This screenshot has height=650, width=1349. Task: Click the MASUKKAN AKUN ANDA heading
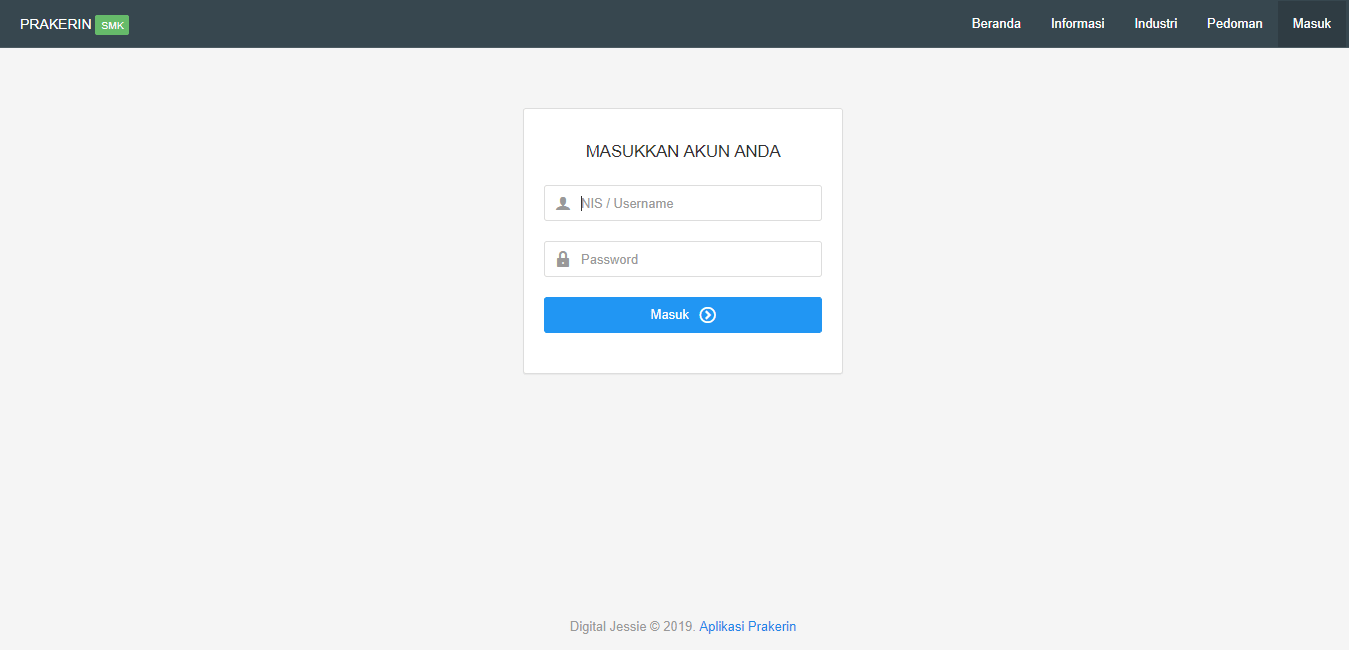[683, 150]
